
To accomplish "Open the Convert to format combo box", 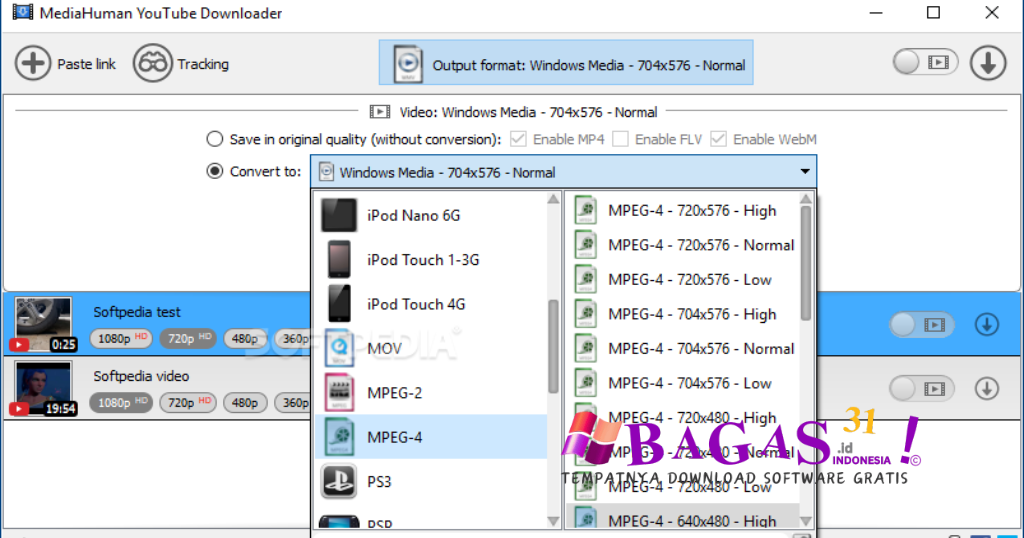I will (x=564, y=172).
